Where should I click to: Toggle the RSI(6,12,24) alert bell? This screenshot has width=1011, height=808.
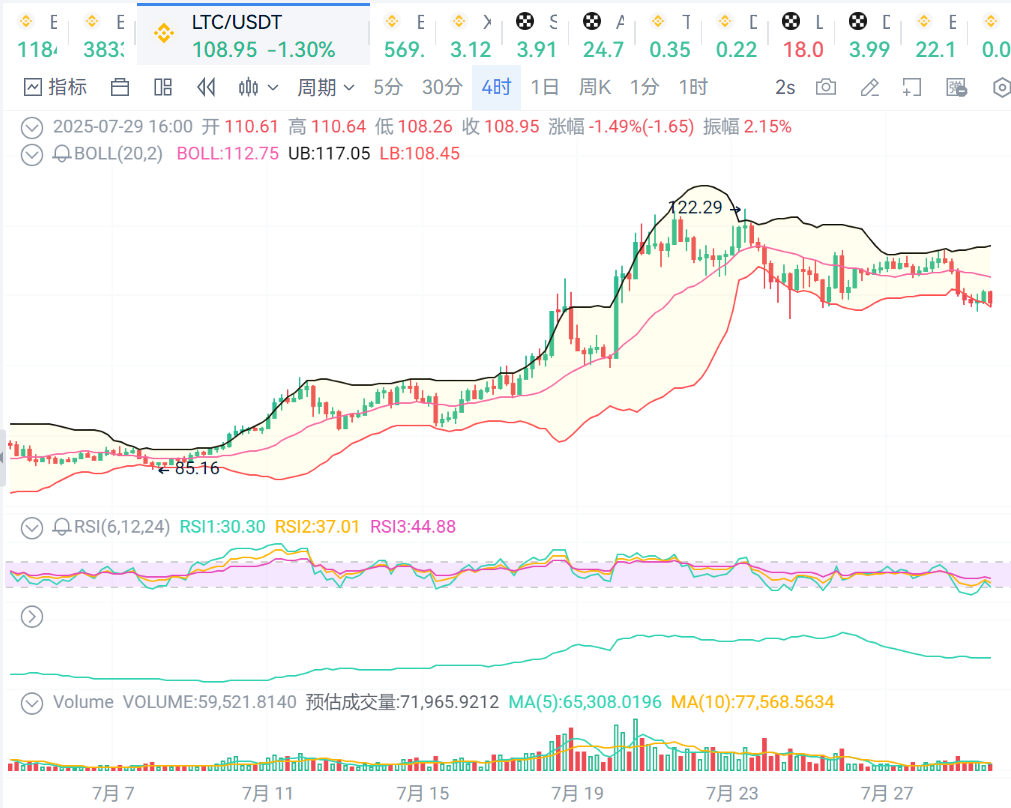click(x=61, y=527)
